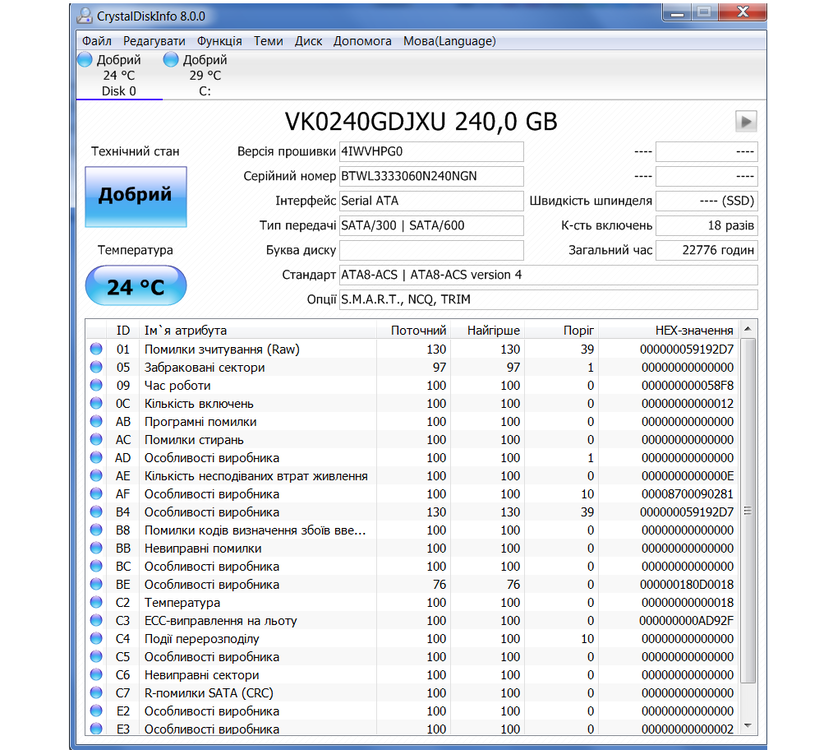Click status orb for attribute 05
The image size is (833, 750).
point(96,367)
